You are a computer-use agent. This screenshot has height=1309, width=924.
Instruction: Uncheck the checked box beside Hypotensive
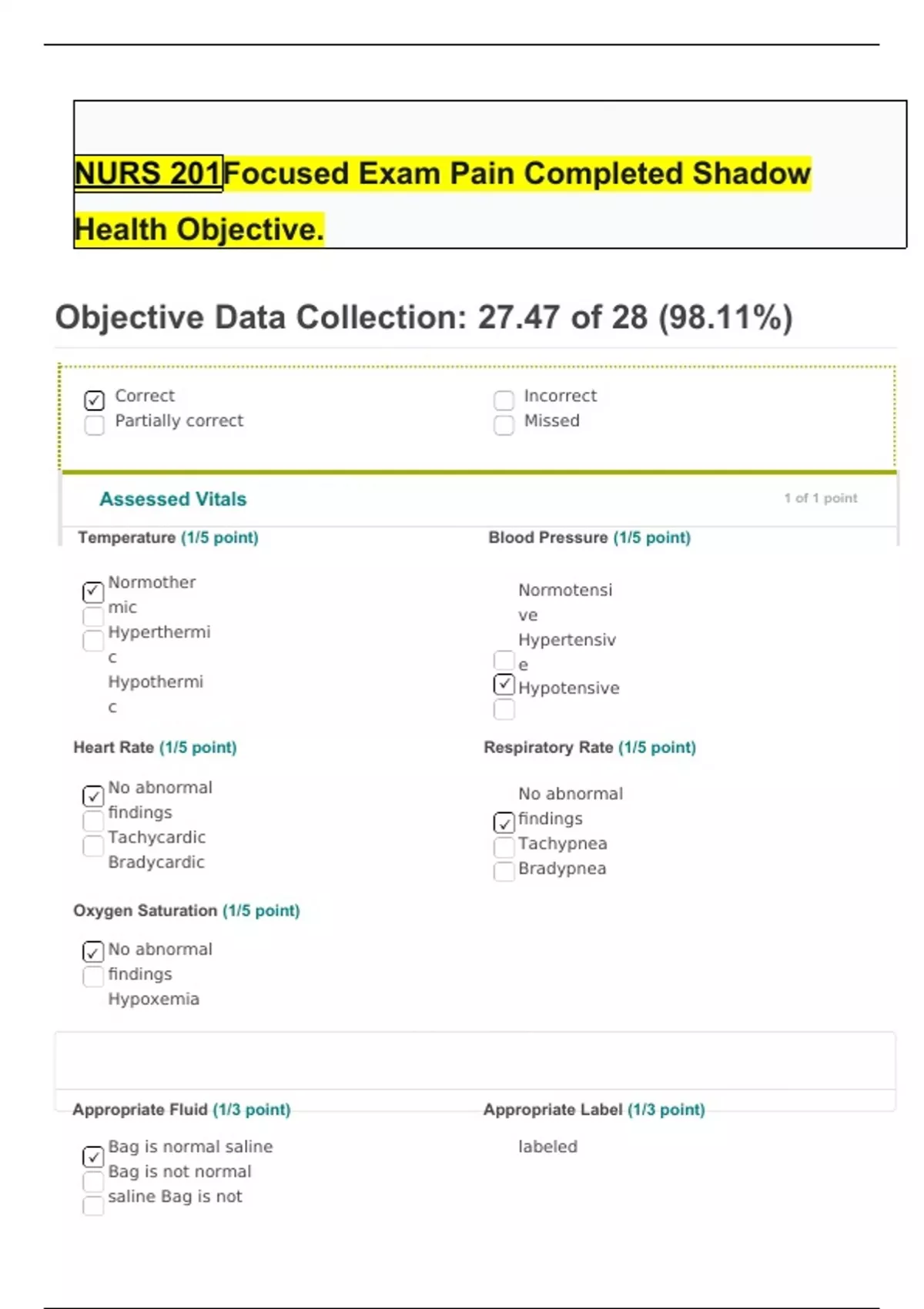tap(504, 684)
